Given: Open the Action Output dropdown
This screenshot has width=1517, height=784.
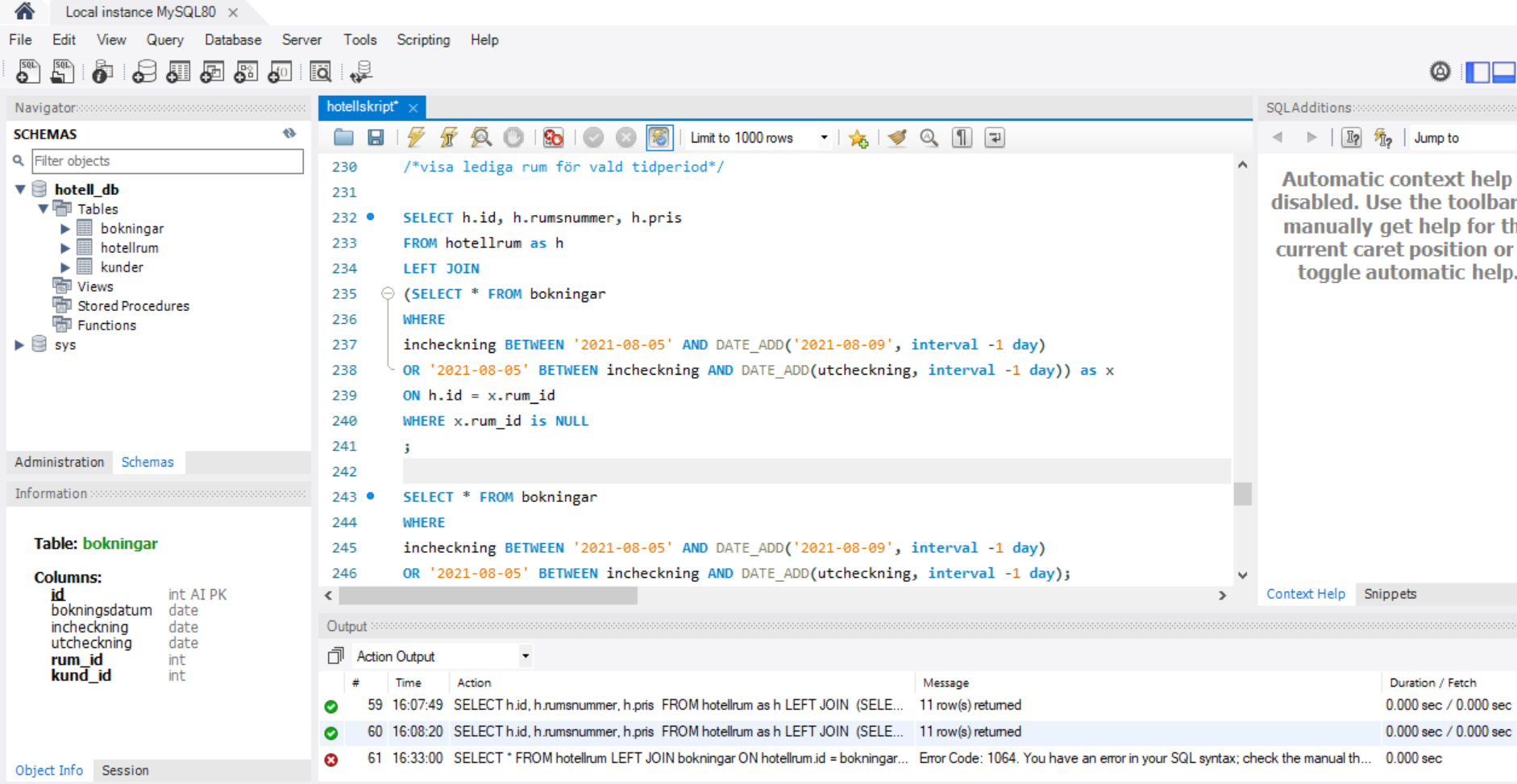Looking at the screenshot, I should pos(526,656).
